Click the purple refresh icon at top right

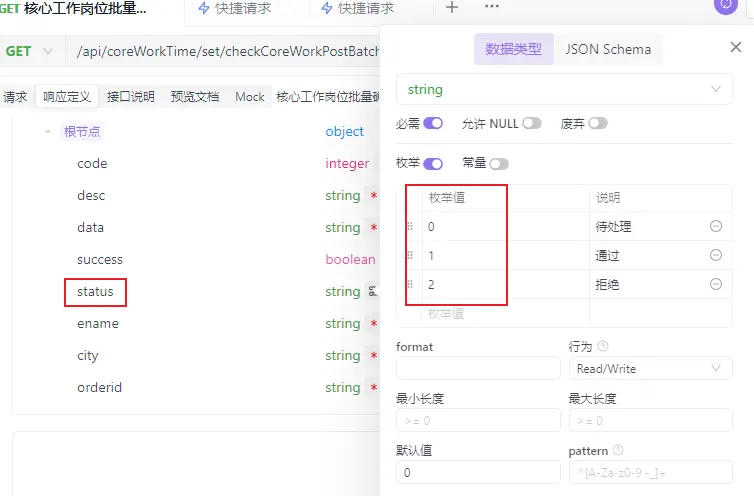click(726, 6)
